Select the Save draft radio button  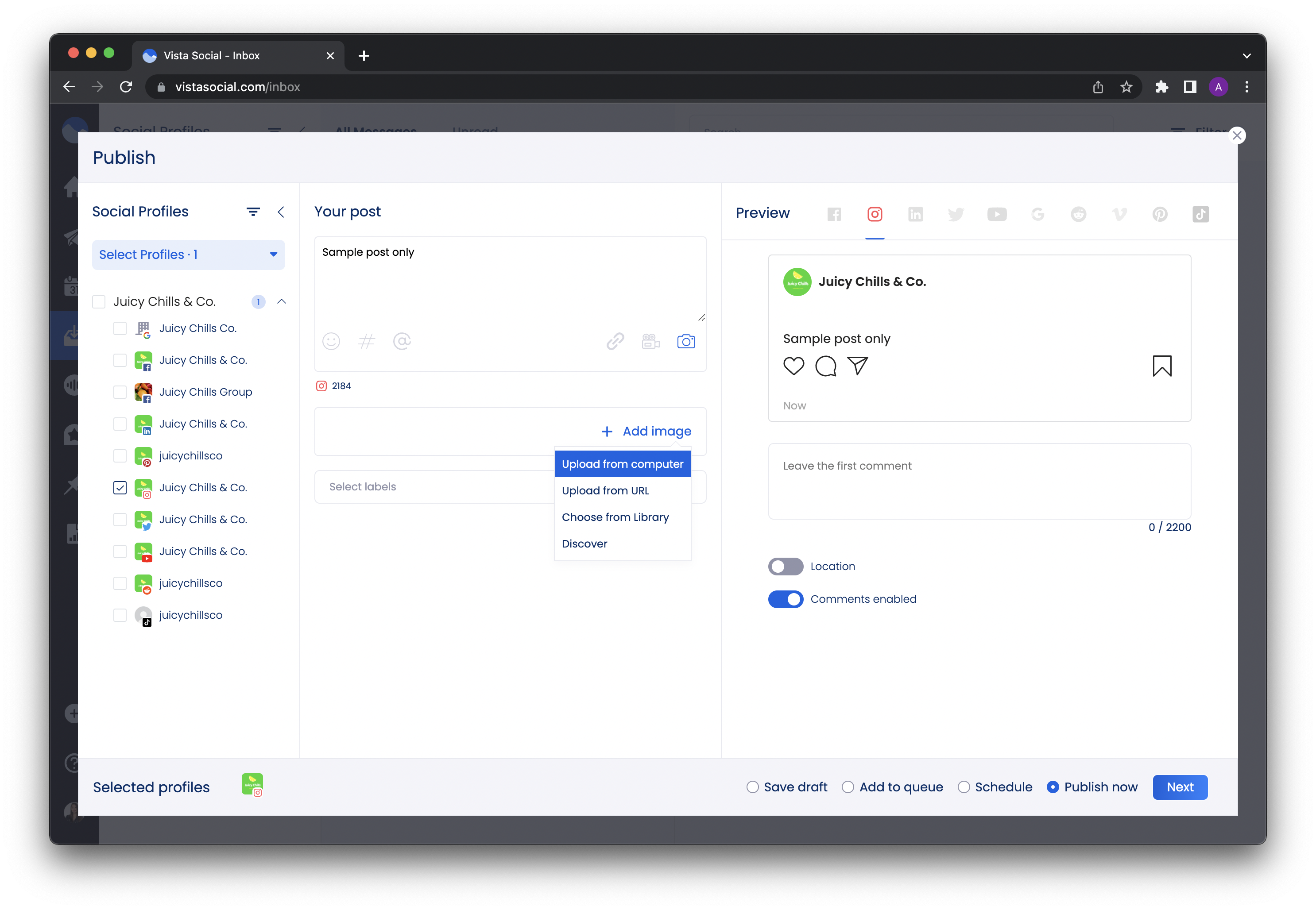(x=752, y=787)
